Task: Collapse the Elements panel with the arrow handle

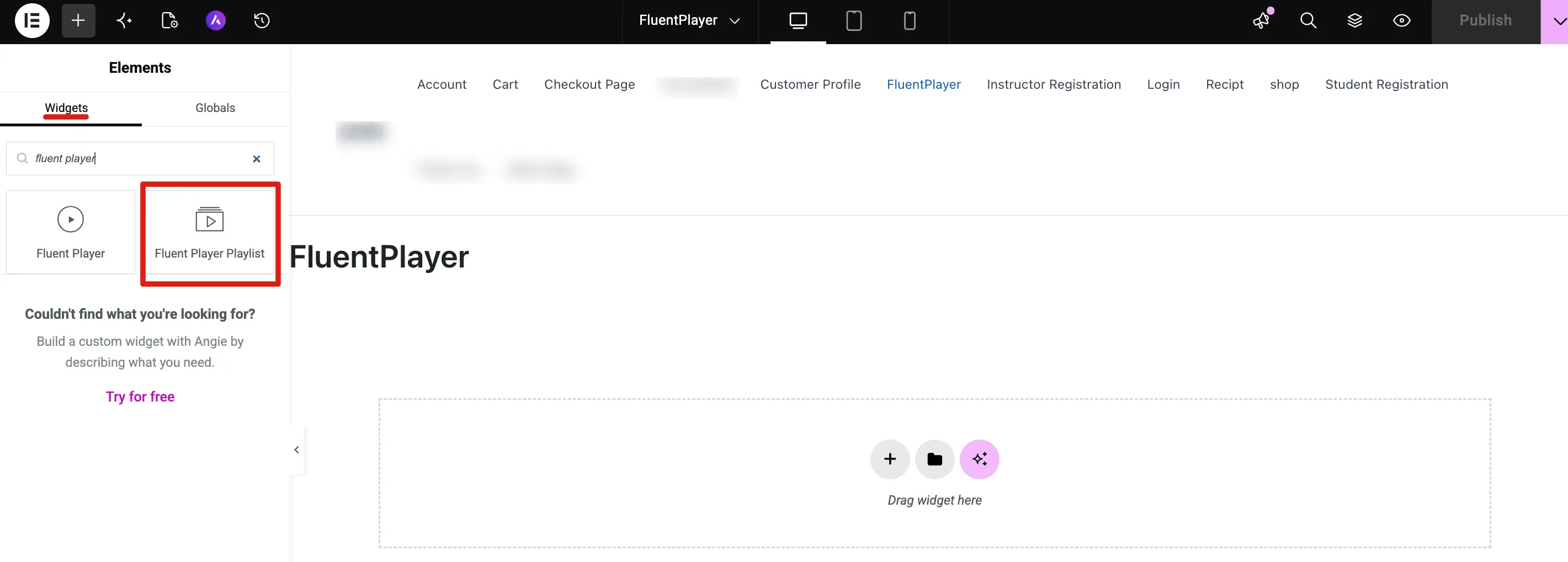Action: (x=296, y=450)
